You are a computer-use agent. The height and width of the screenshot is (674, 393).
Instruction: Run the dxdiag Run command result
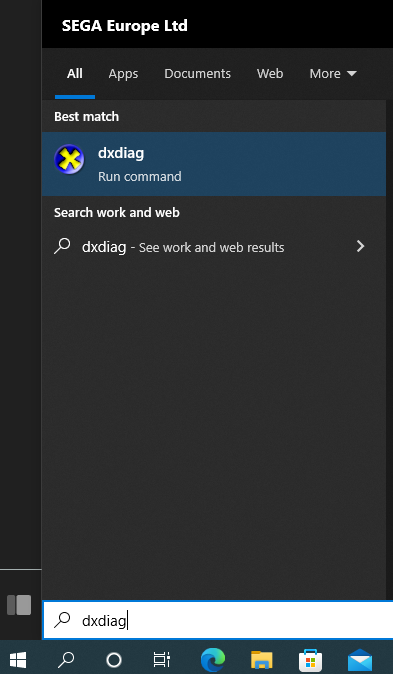pos(214,164)
